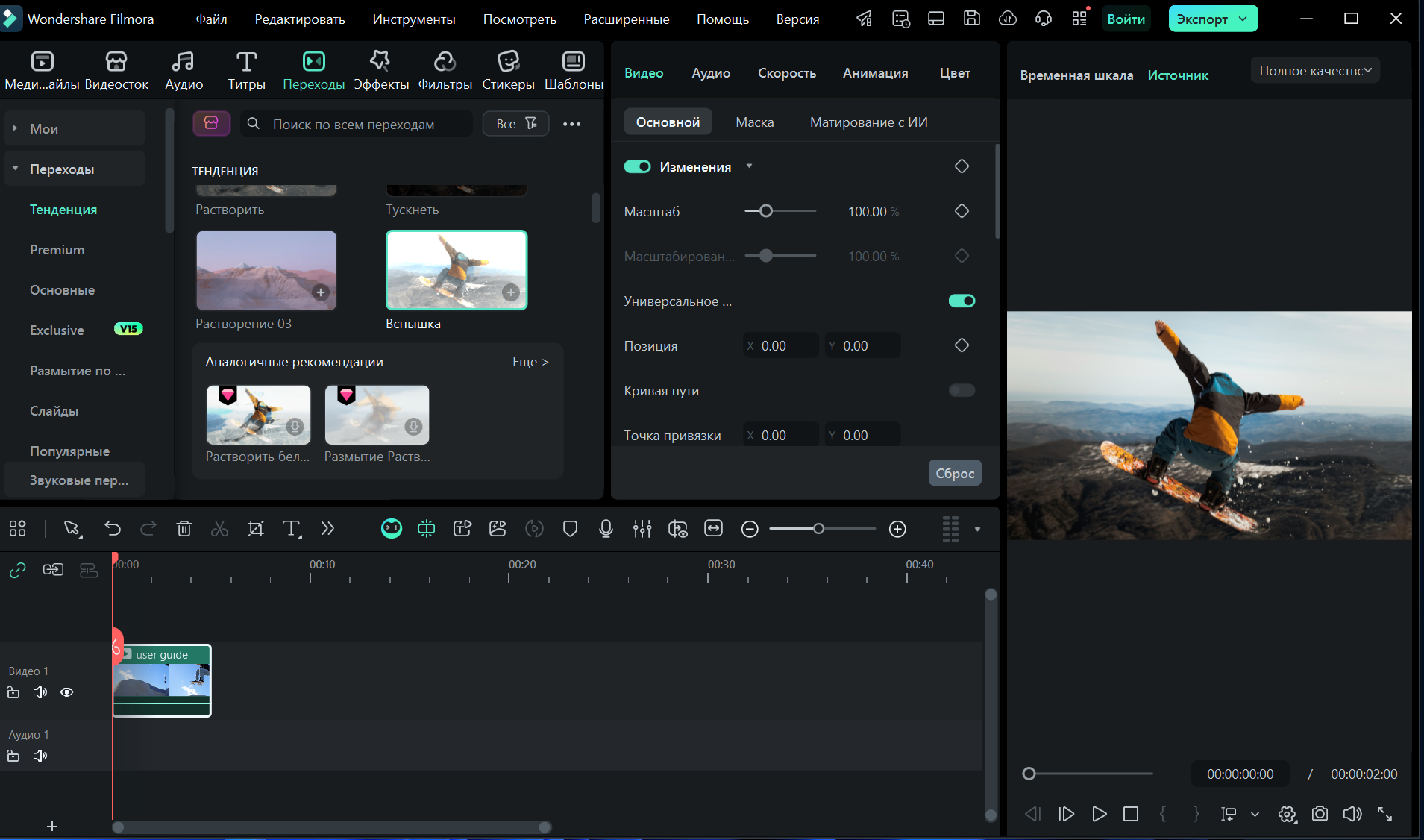Image resolution: width=1424 pixels, height=840 pixels.
Task: Adjust the Масштаб slider handle
Action: click(766, 211)
